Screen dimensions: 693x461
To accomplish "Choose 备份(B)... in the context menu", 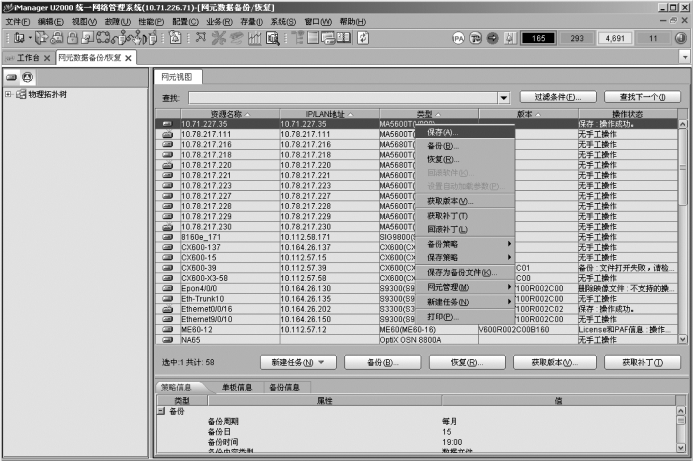I will click(465, 146).
